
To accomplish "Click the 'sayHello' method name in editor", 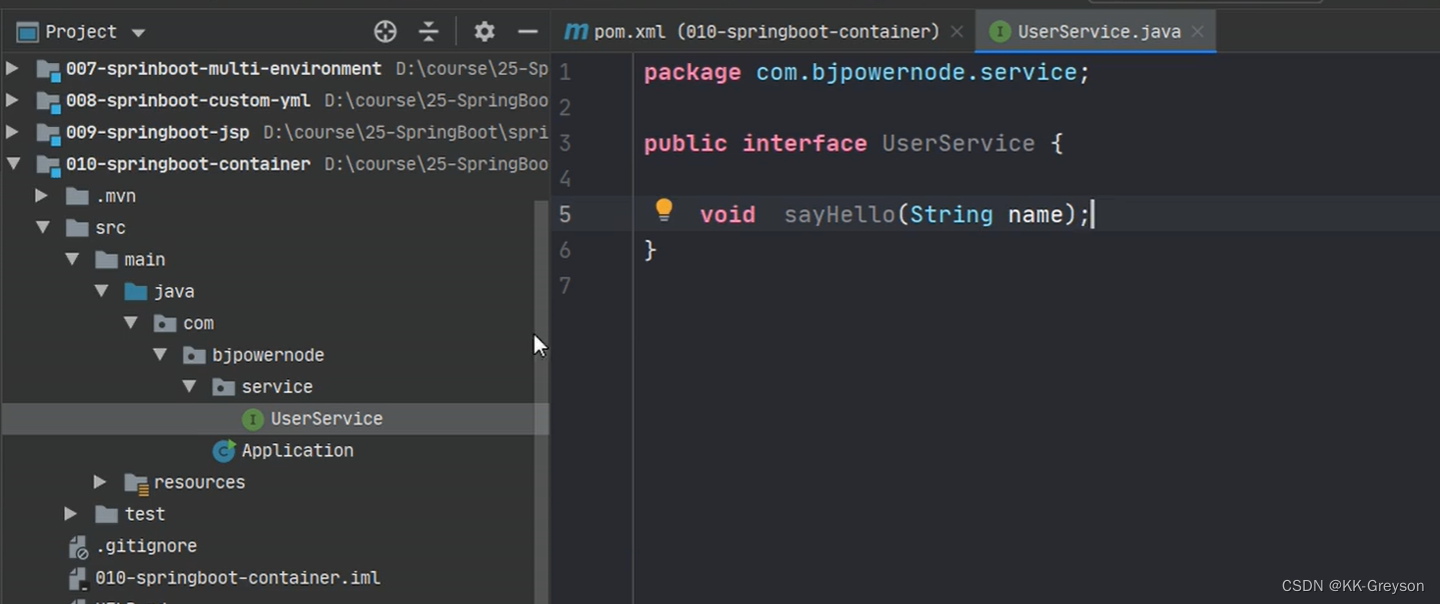I will click(x=839, y=215).
